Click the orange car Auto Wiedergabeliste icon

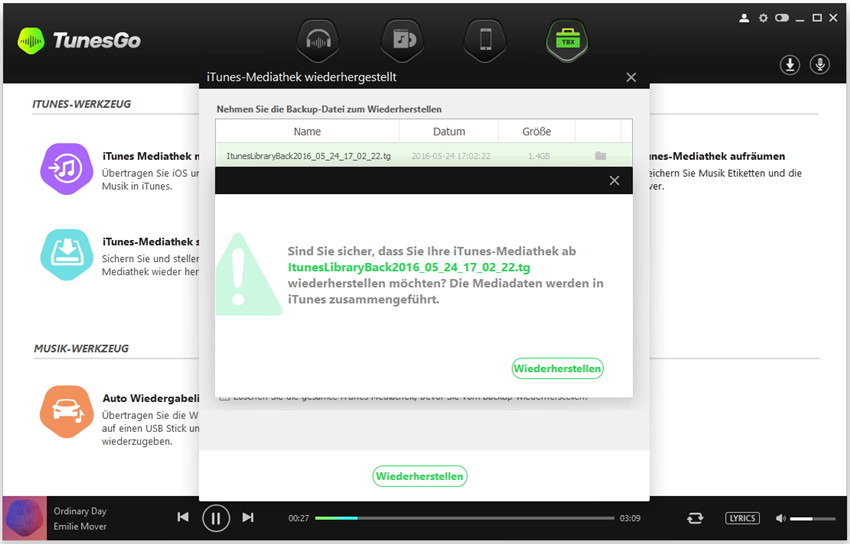pos(67,412)
